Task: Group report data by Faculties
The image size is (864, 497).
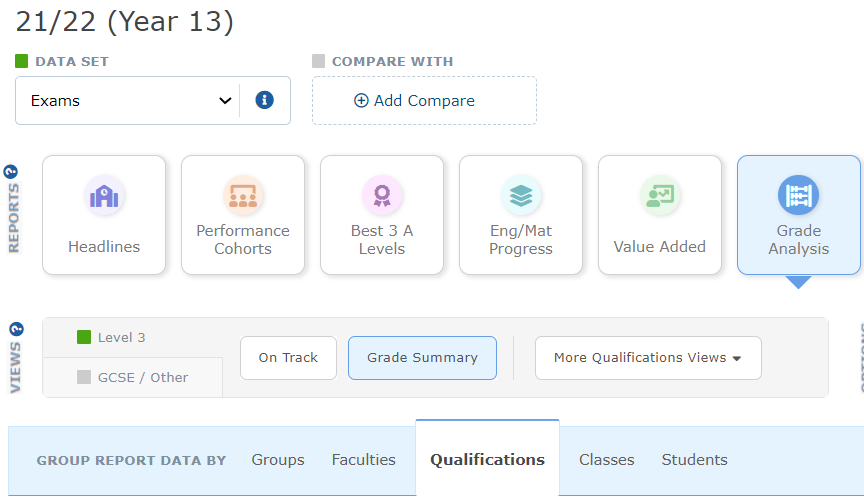Action: [x=364, y=460]
